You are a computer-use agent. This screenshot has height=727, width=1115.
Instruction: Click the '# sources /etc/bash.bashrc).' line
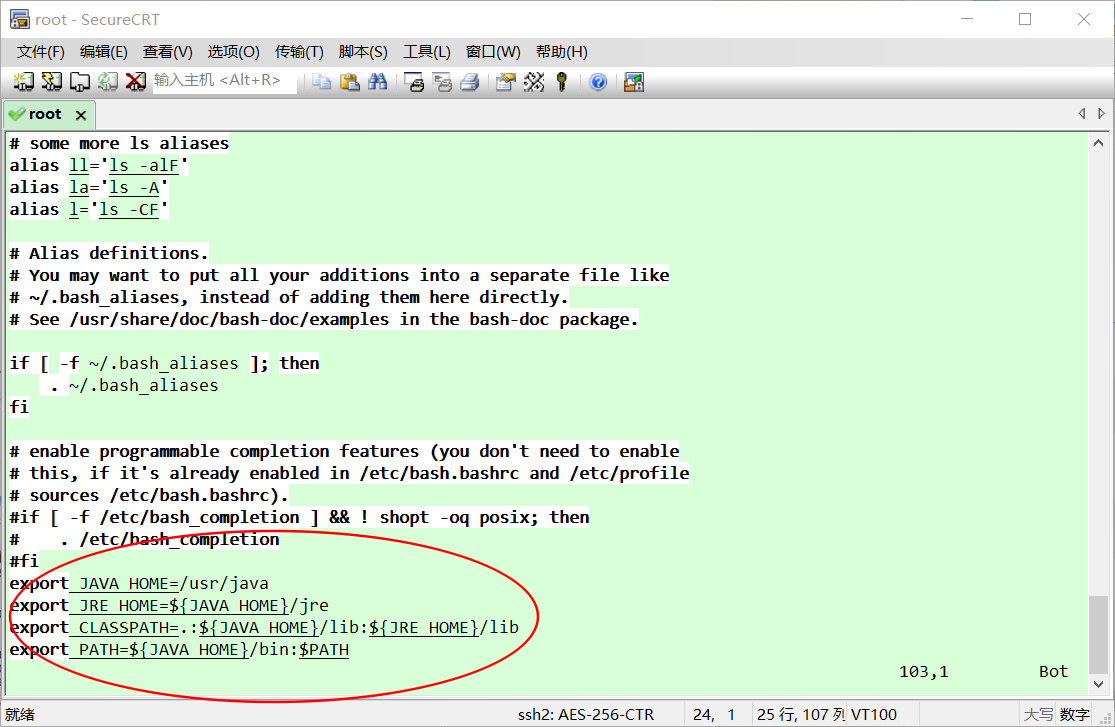pyautogui.click(x=149, y=496)
